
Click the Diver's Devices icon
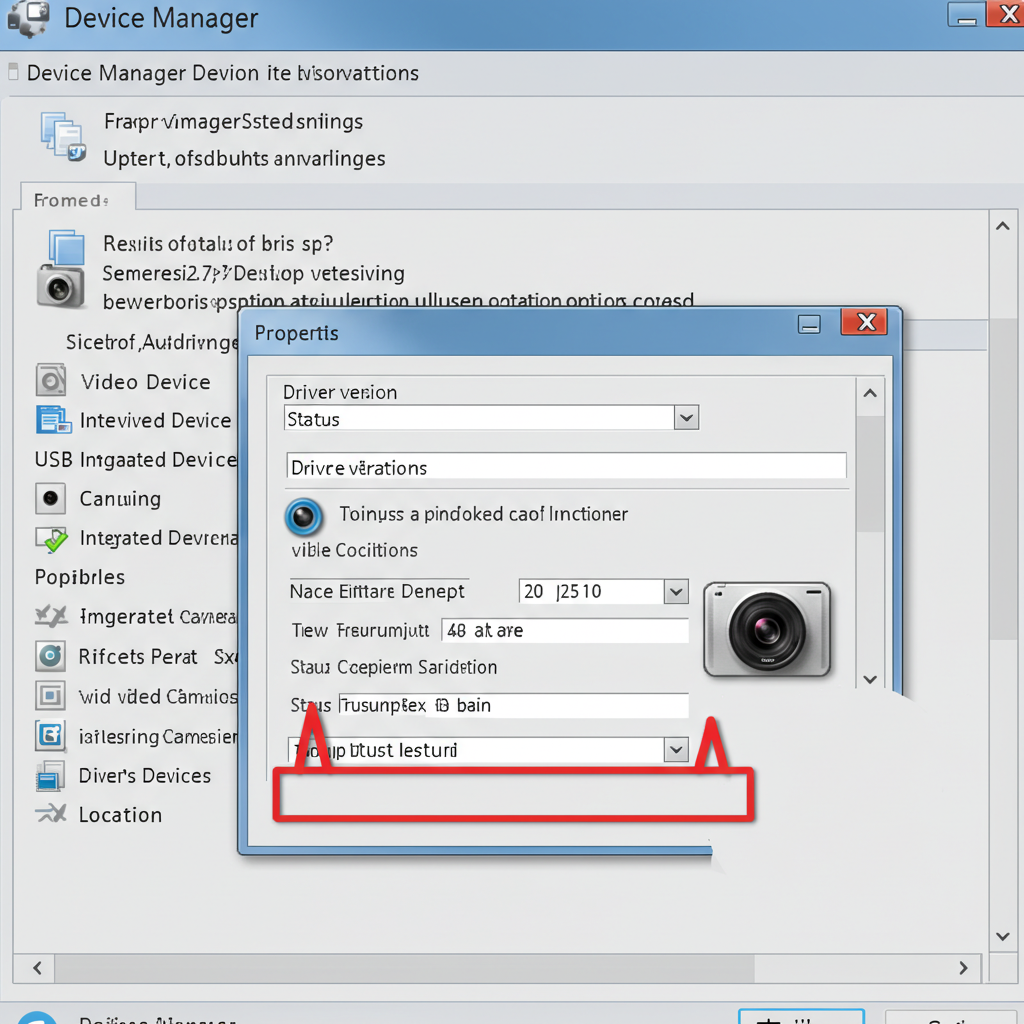50,776
